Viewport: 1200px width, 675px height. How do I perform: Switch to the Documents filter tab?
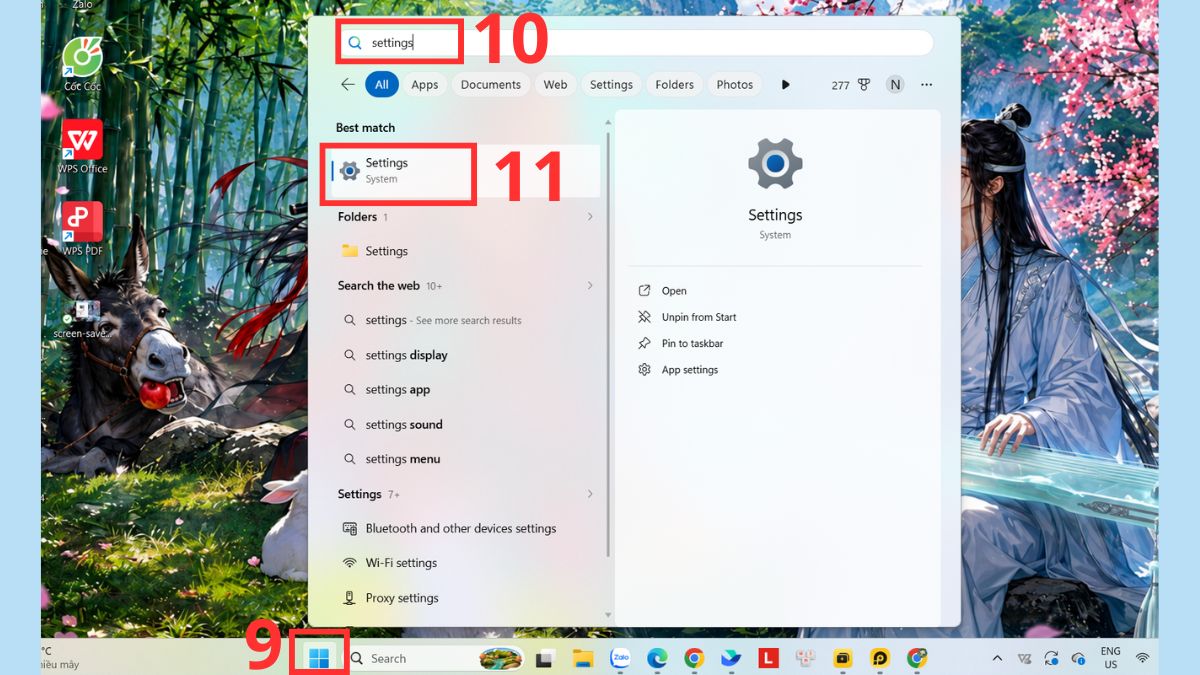click(x=491, y=85)
